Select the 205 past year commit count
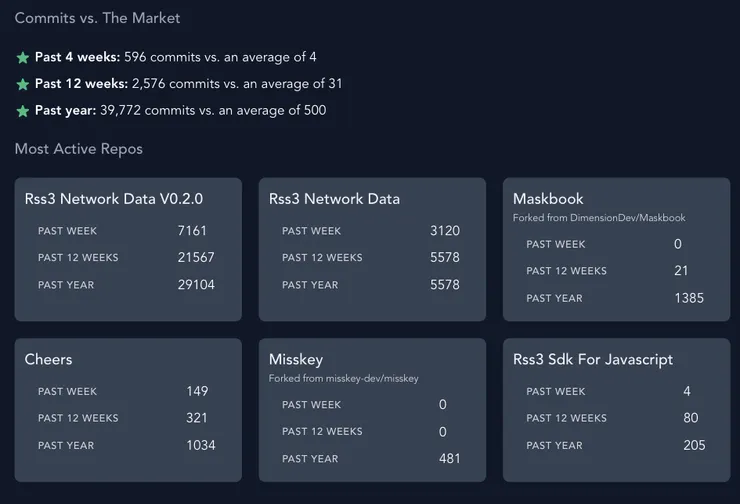Image resolution: width=740 pixels, height=504 pixels. (694, 445)
